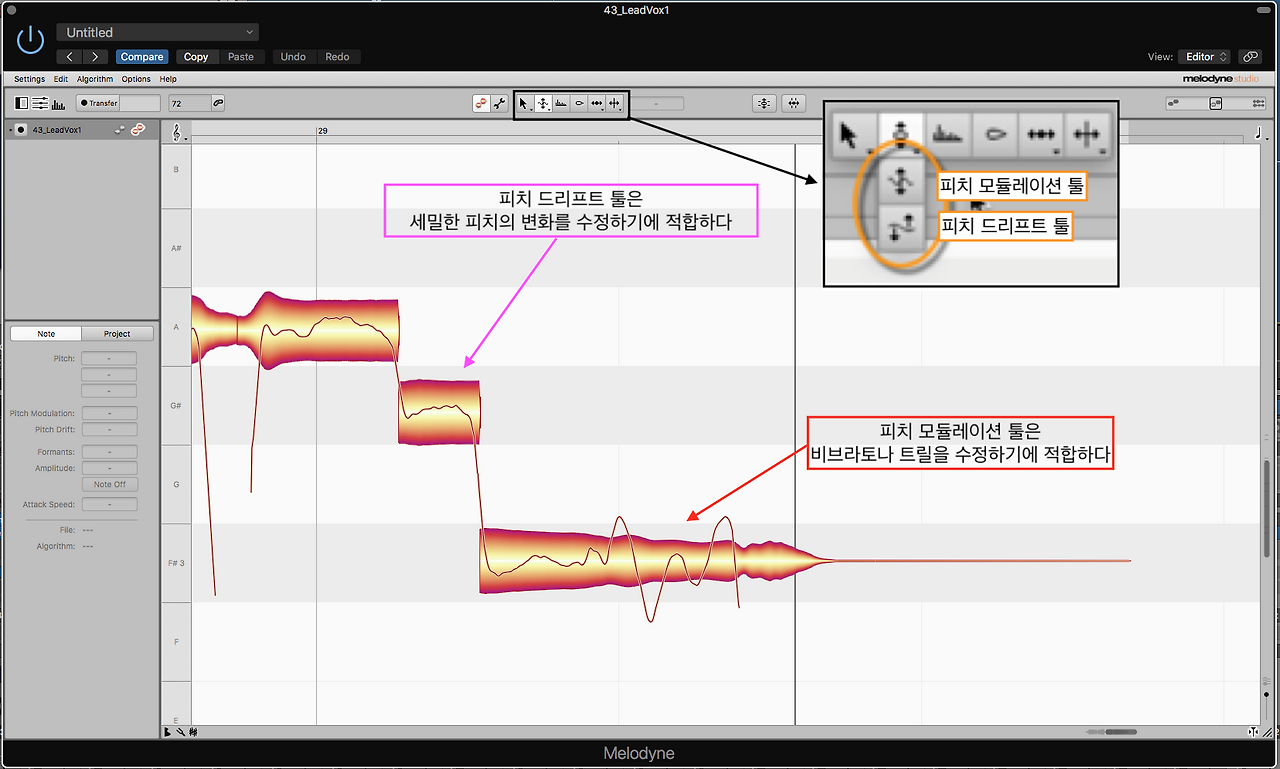This screenshot has height=769, width=1280.
Task: Open the Help menu
Action: point(168,79)
